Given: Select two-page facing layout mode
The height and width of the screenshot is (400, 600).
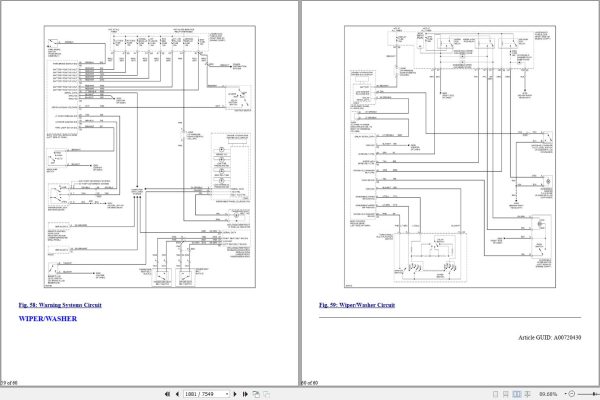Looking at the screenshot, I should click(x=517, y=394).
